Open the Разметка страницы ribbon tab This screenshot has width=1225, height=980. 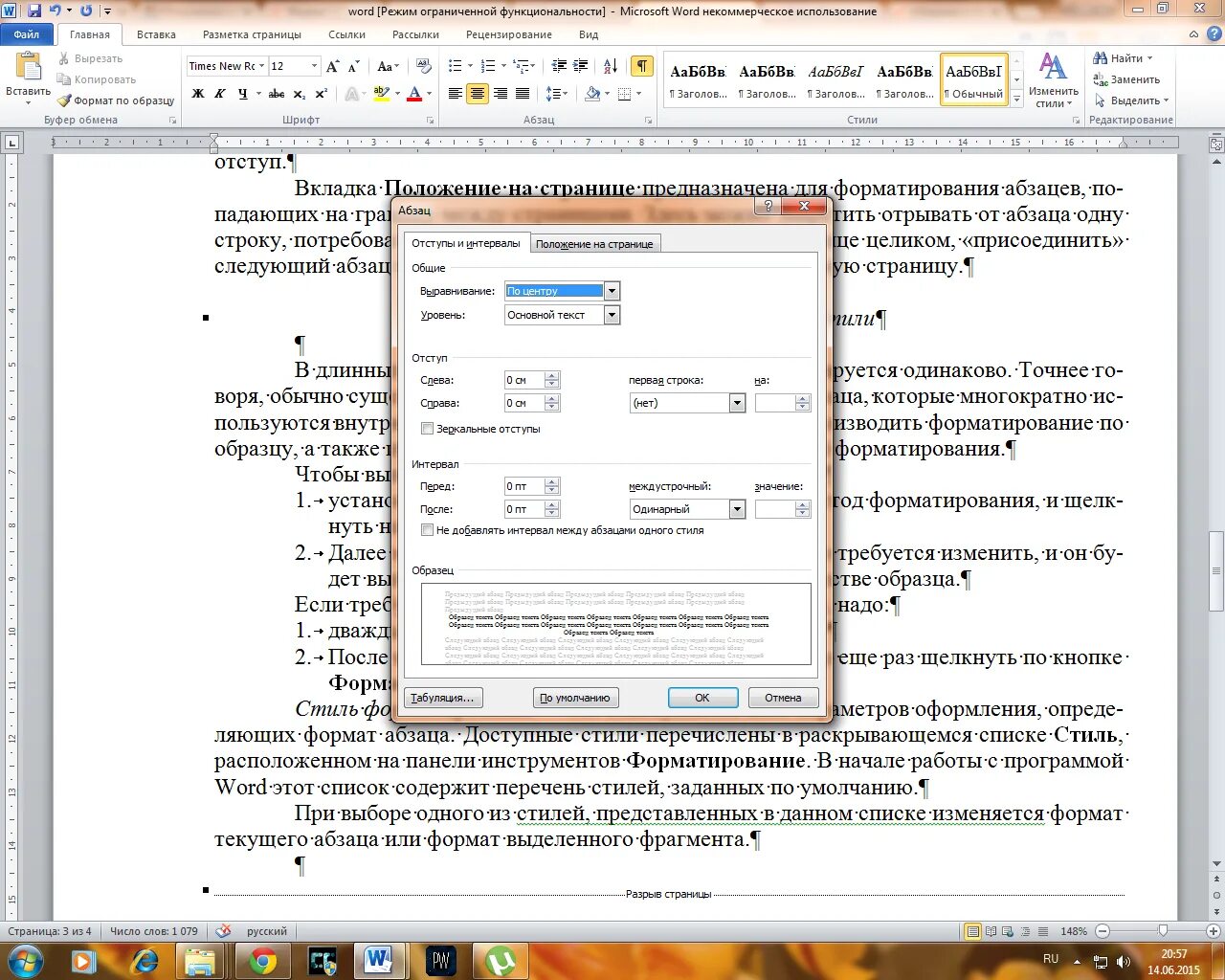tap(252, 34)
